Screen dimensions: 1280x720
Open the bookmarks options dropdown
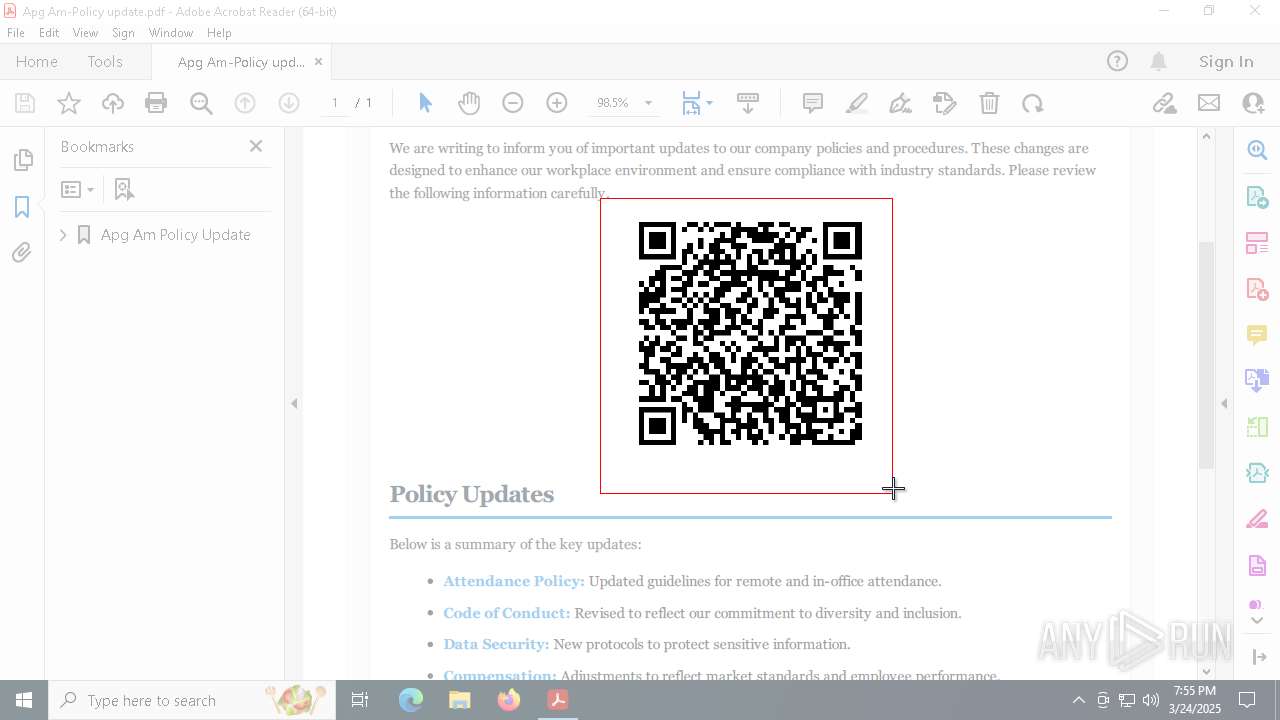click(x=78, y=189)
